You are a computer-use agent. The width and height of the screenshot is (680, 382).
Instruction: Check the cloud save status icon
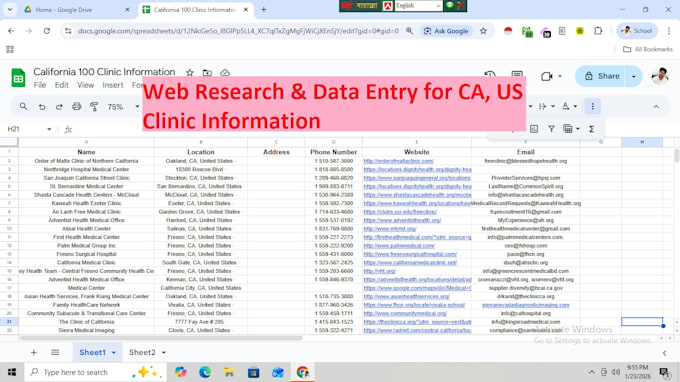coord(225,73)
